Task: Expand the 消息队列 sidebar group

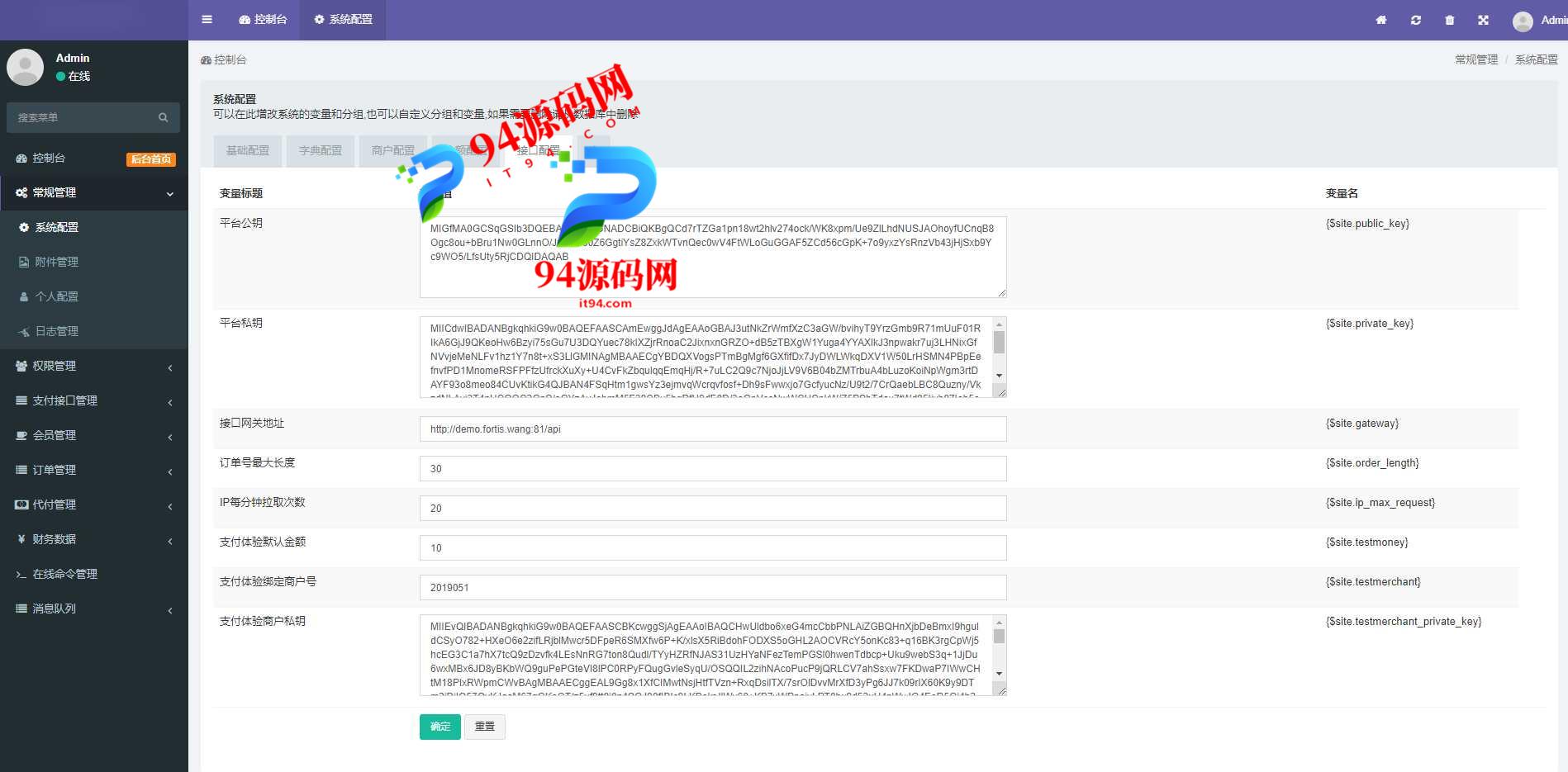Action: [94, 609]
